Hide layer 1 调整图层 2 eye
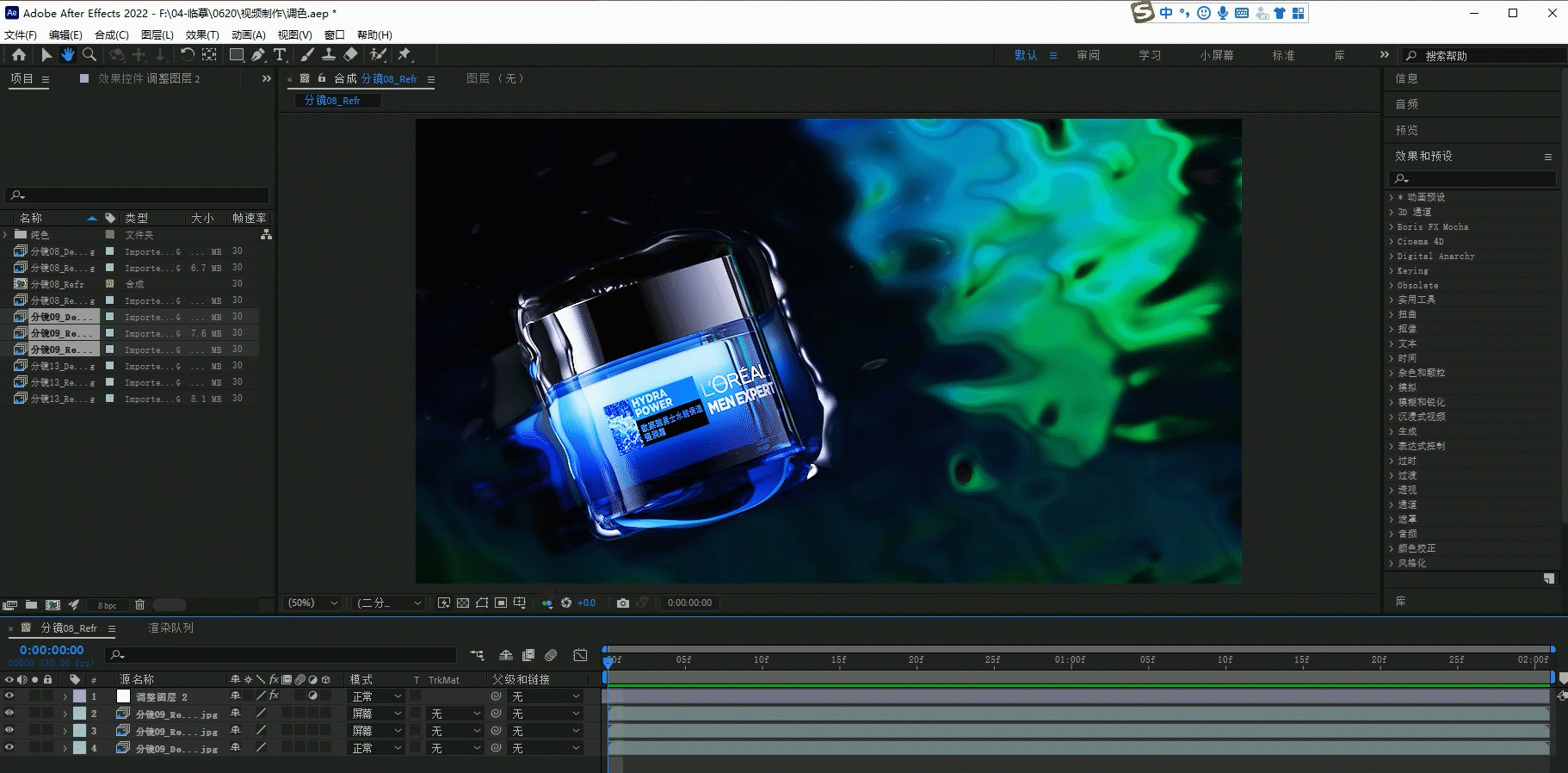Viewport: 1568px width, 773px height. pyautogui.click(x=9, y=696)
